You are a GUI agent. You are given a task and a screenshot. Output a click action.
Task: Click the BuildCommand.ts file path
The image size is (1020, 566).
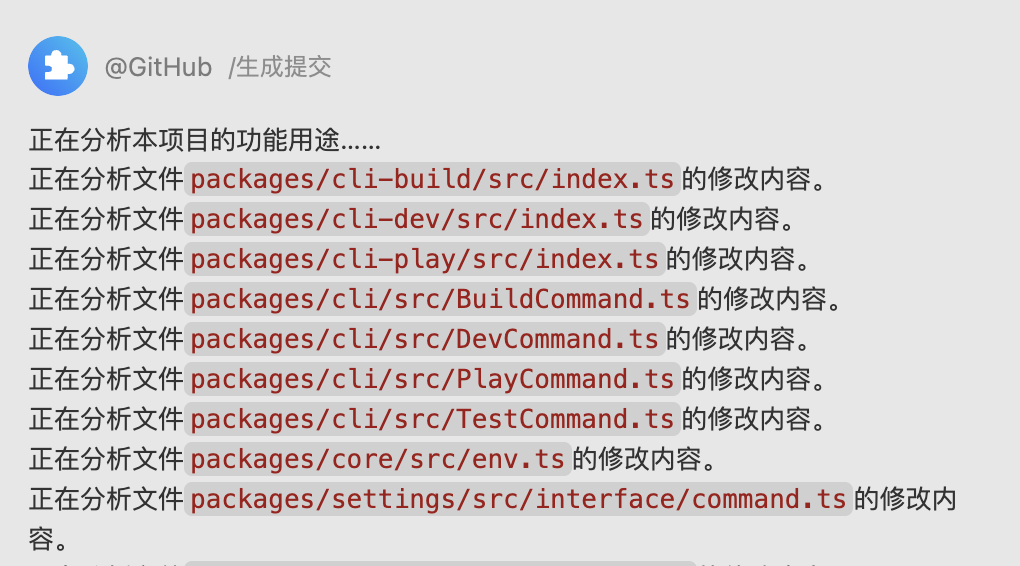[440, 299]
